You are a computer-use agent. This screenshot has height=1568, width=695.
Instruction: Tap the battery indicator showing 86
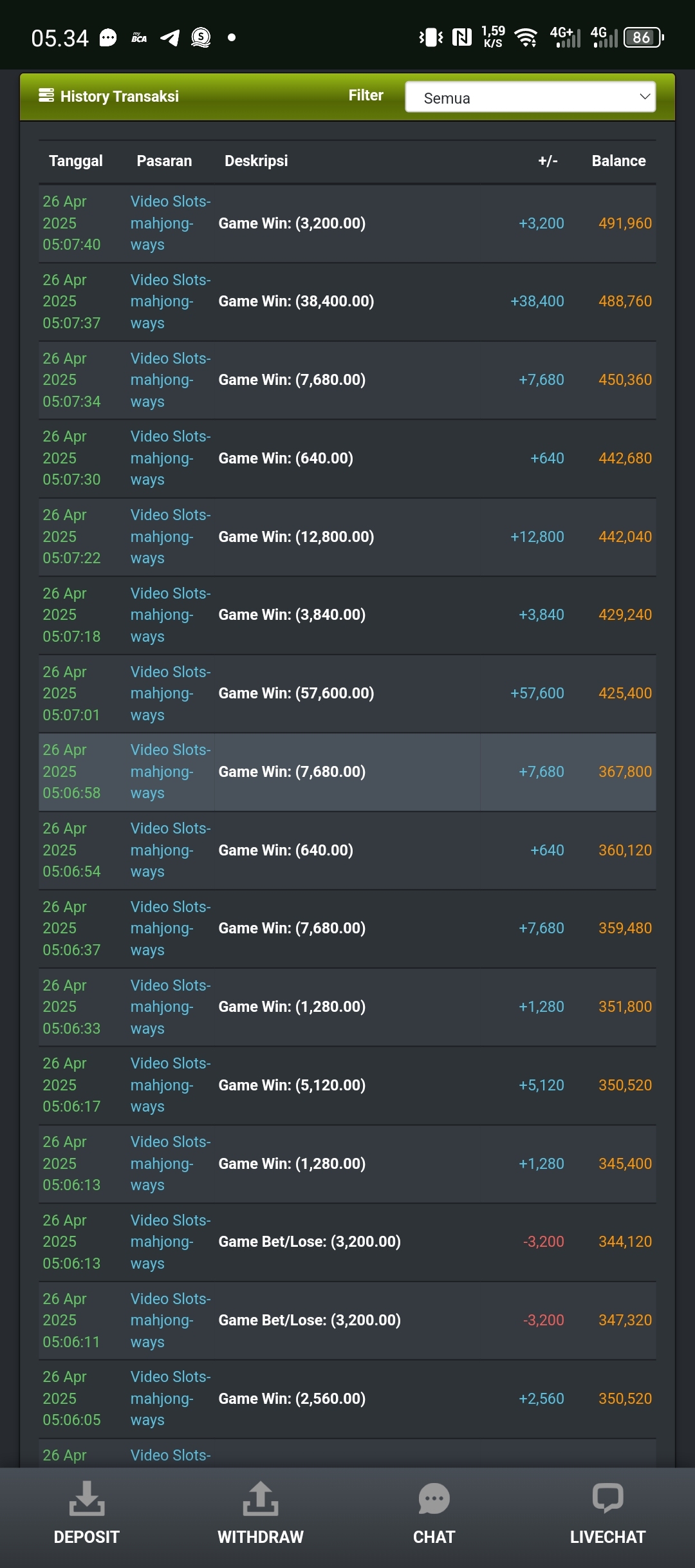coord(644,37)
